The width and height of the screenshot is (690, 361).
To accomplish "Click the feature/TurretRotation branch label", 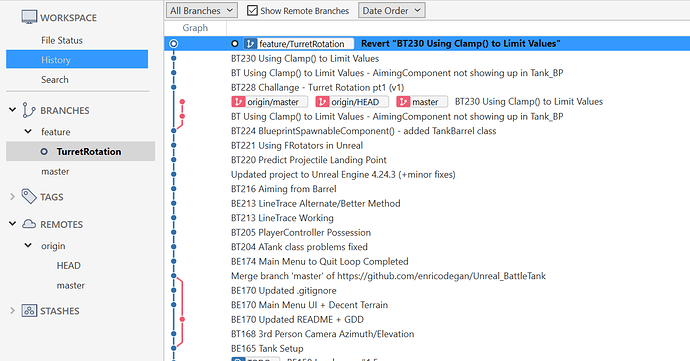I will tap(299, 44).
